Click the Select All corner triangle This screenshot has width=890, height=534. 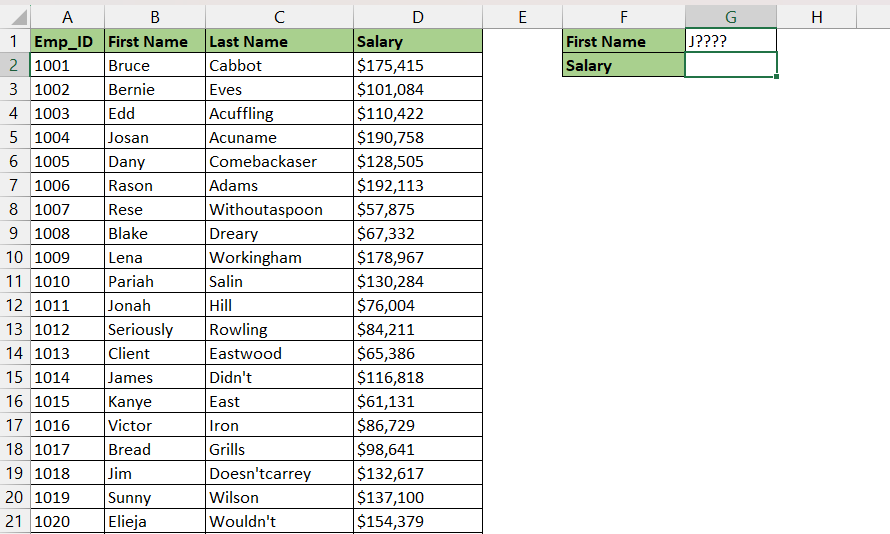click(x=19, y=18)
